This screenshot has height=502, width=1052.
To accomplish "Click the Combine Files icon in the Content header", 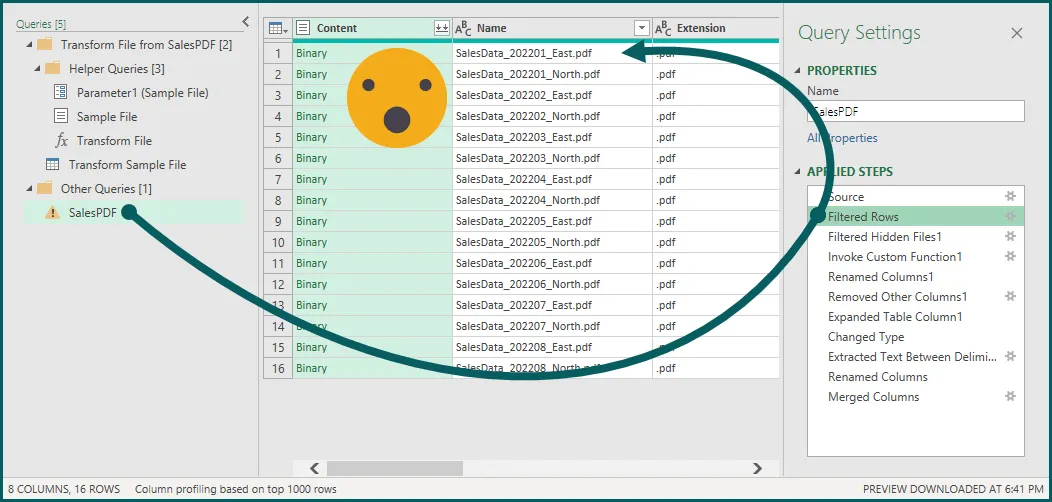I will pos(441,29).
